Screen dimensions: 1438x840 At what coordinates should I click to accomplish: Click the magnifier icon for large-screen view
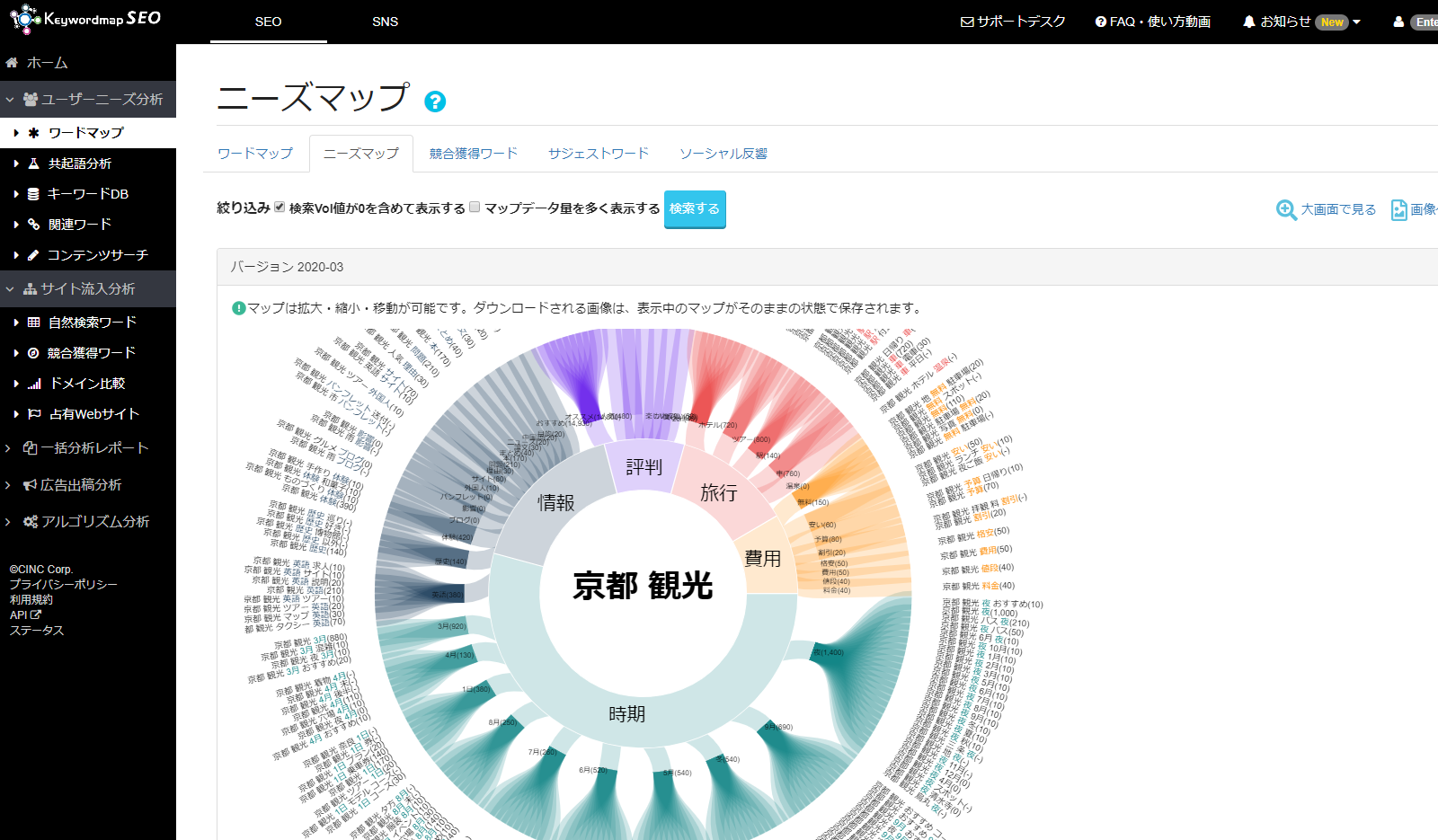(1286, 209)
